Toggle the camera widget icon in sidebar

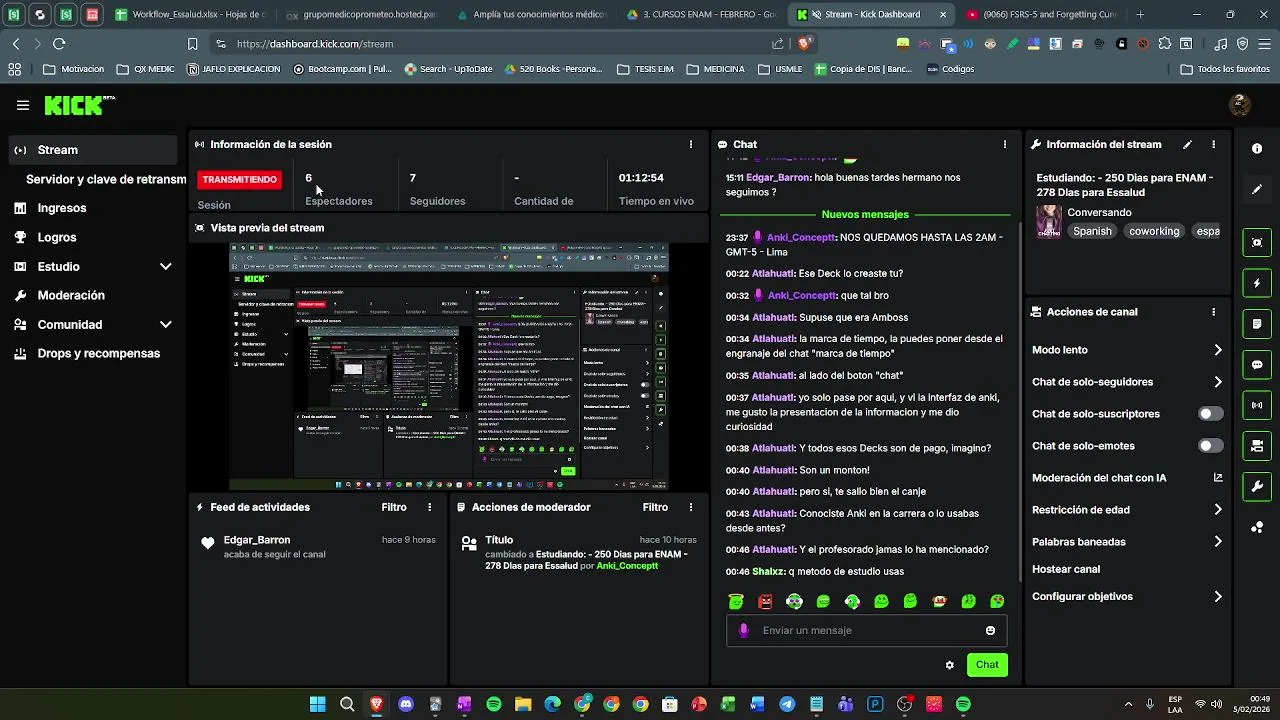(1257, 446)
